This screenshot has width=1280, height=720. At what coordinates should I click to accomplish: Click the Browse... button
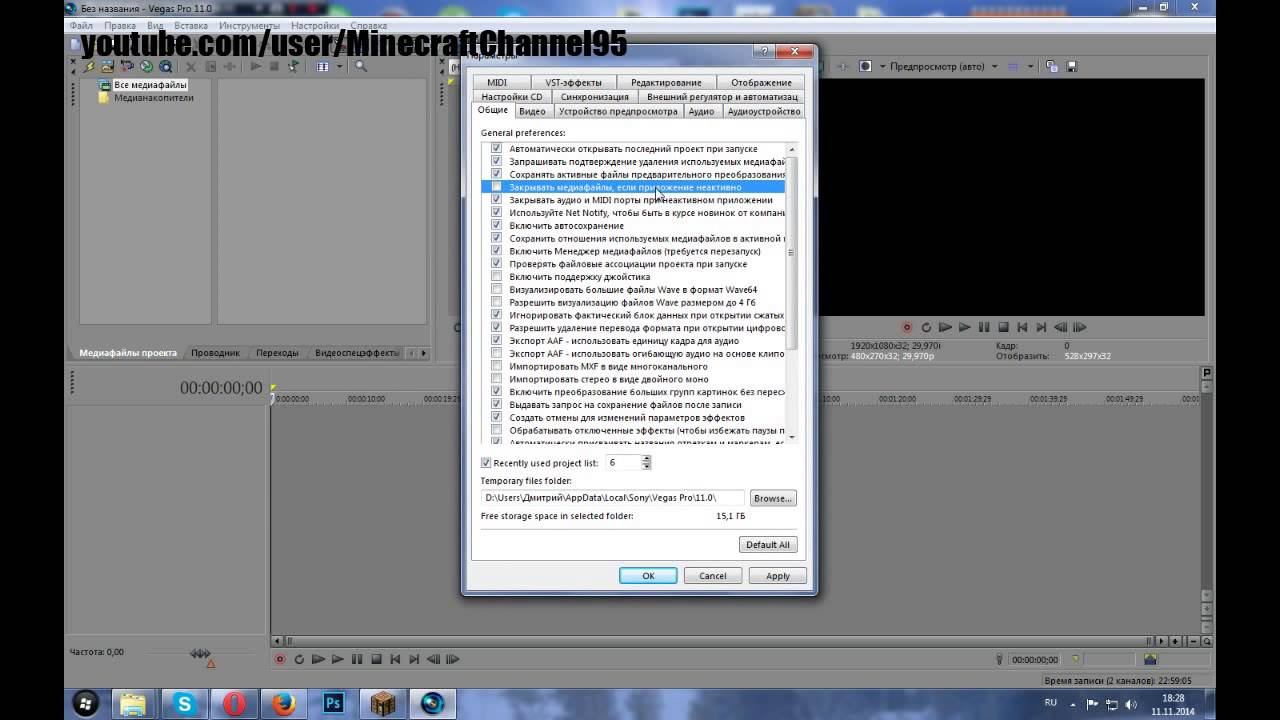coord(772,497)
